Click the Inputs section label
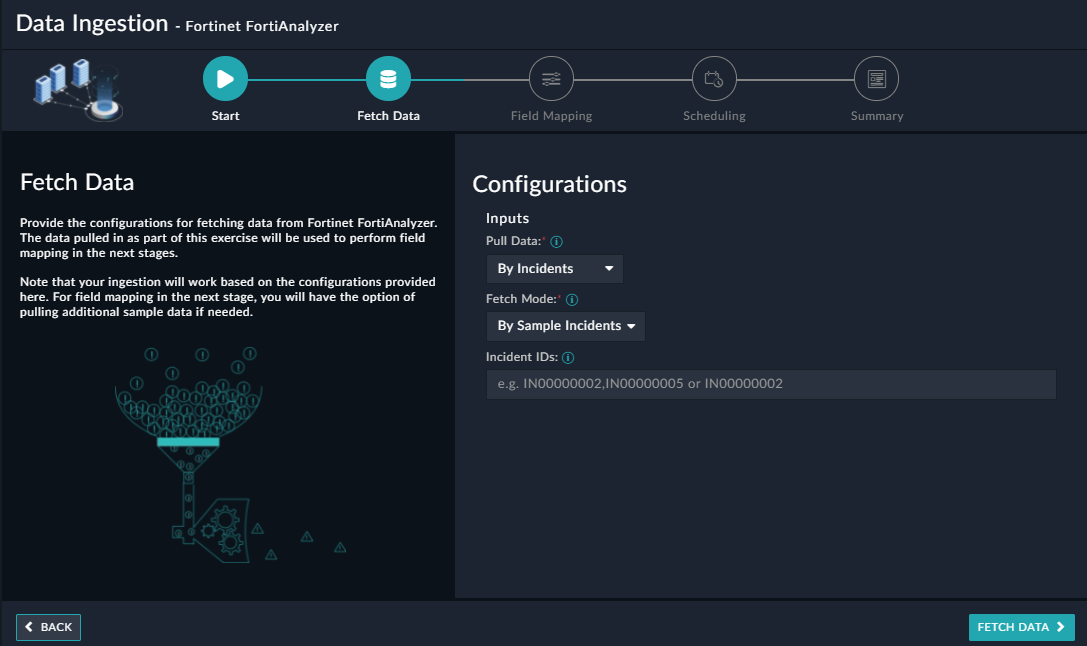Screen dimensions: 1087x646 pyautogui.click(x=507, y=218)
